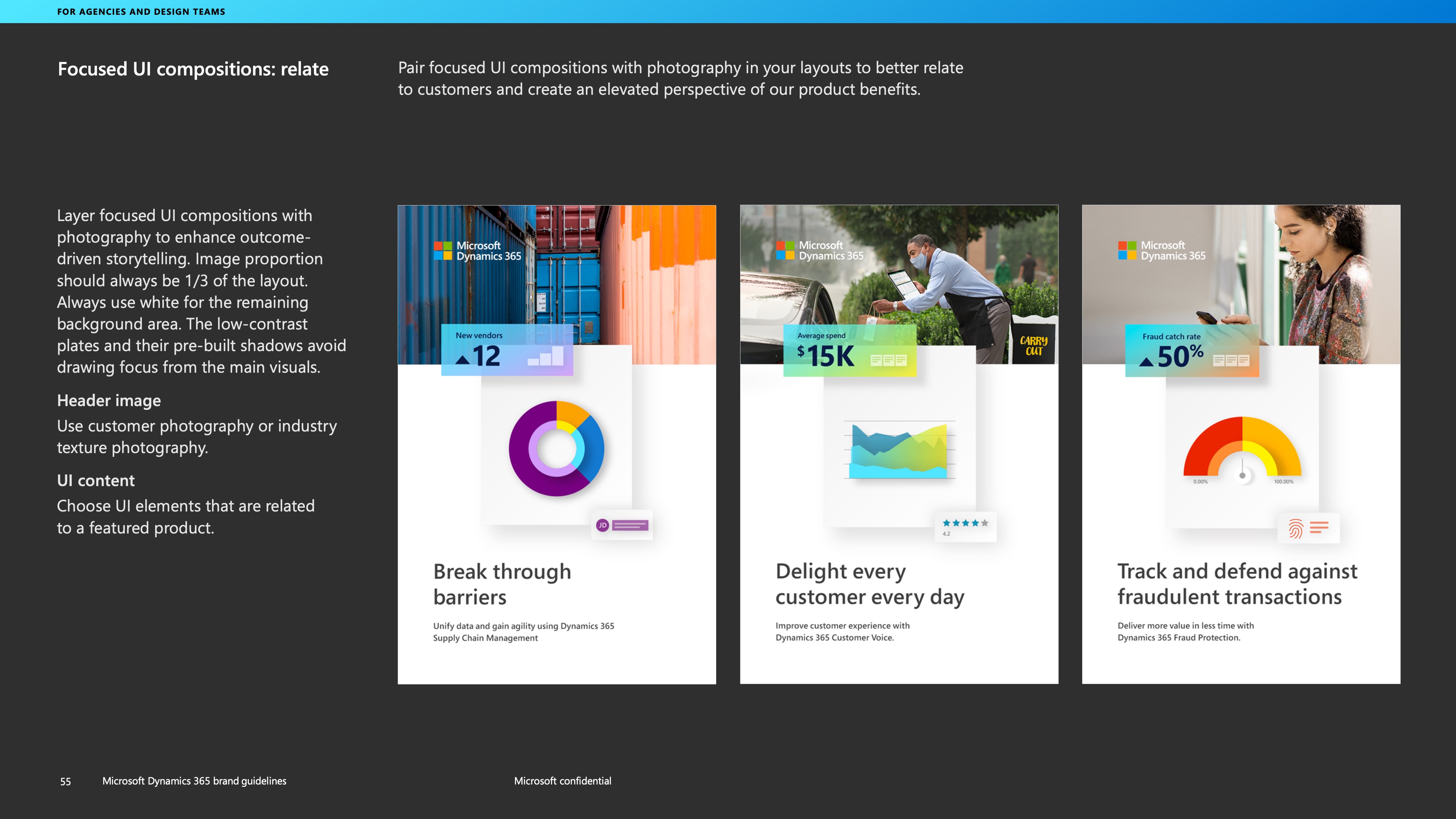Click the Focused UI compositions: relate title
The image size is (1456, 819).
[x=193, y=69]
